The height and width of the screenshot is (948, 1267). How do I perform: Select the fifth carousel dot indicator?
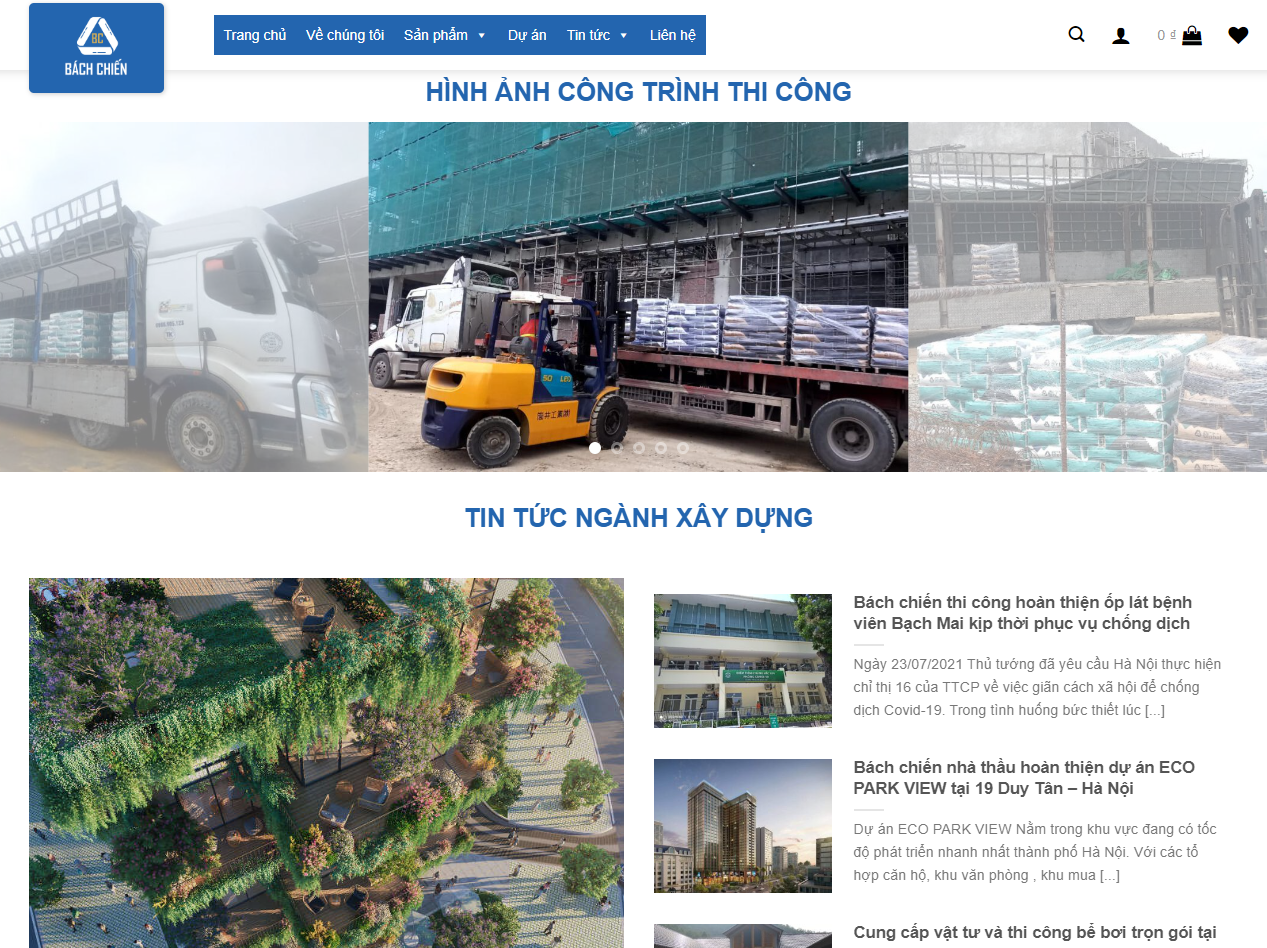[683, 448]
